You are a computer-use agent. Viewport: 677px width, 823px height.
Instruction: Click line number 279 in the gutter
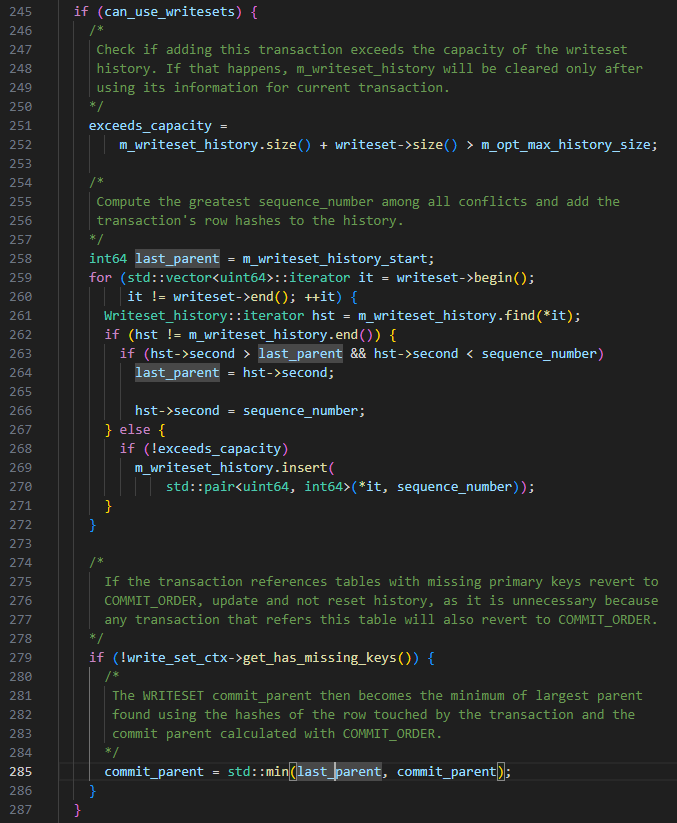[20, 658]
